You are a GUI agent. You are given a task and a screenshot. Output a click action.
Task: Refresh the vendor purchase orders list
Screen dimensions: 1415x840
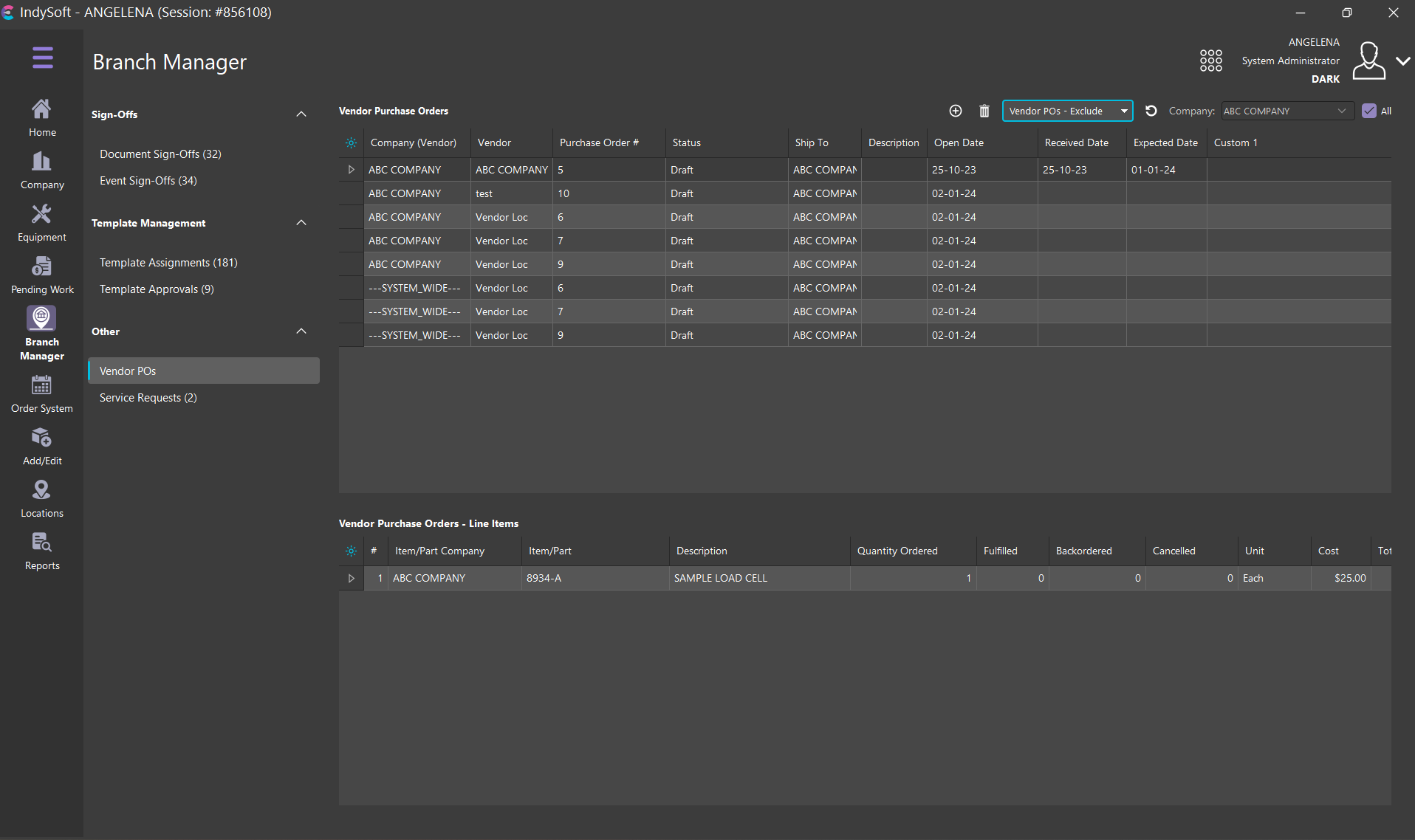(1151, 111)
